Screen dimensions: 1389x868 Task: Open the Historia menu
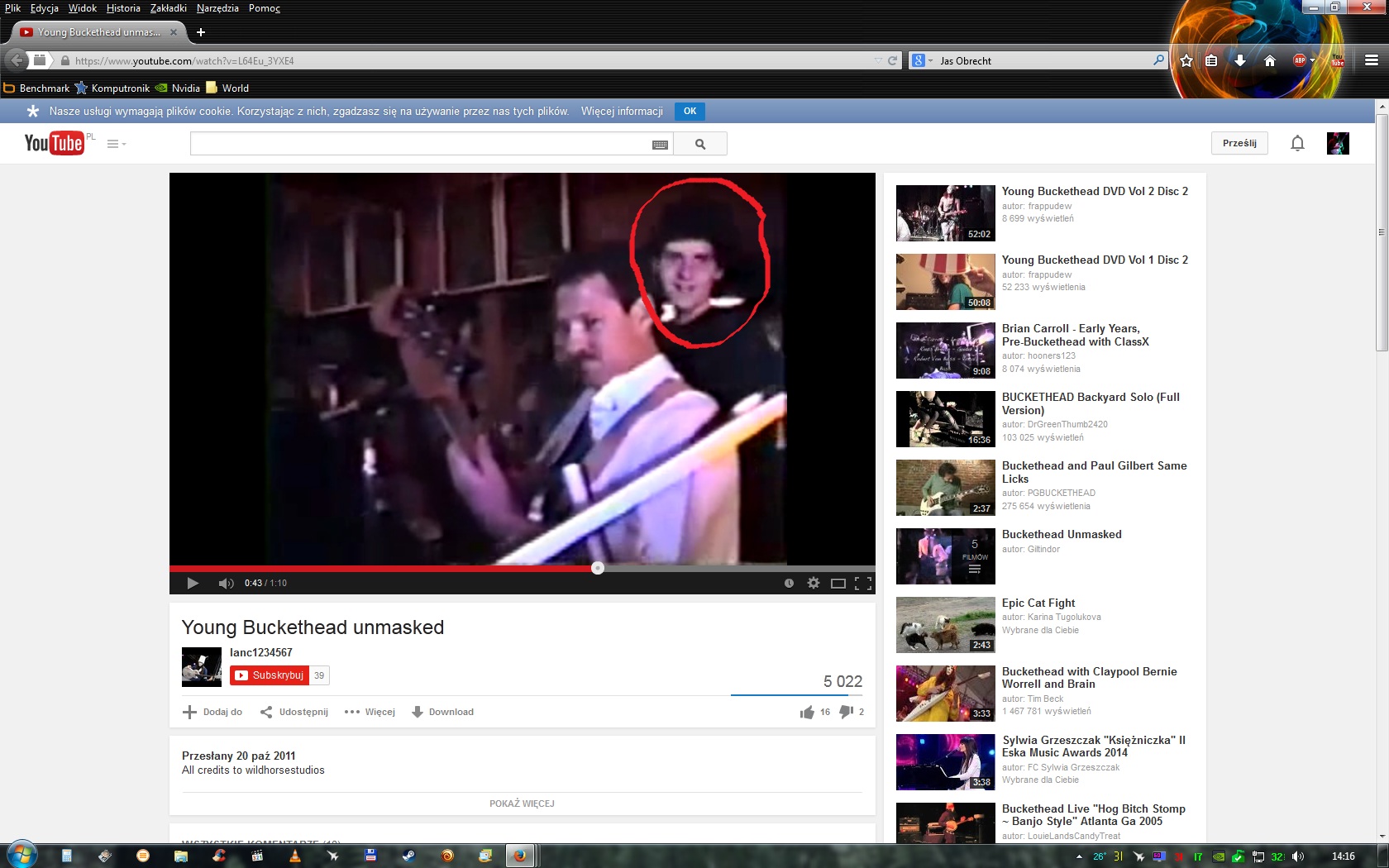[x=123, y=8]
